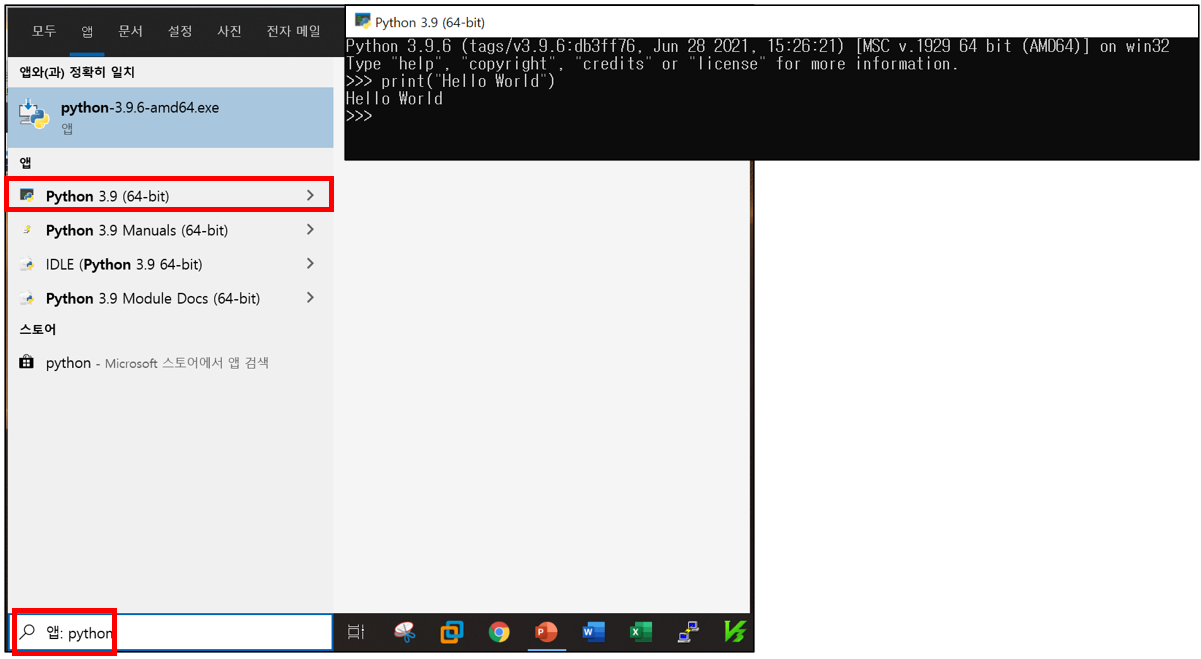
Task: Switch to 모두 search tab
Action: [x=44, y=31]
